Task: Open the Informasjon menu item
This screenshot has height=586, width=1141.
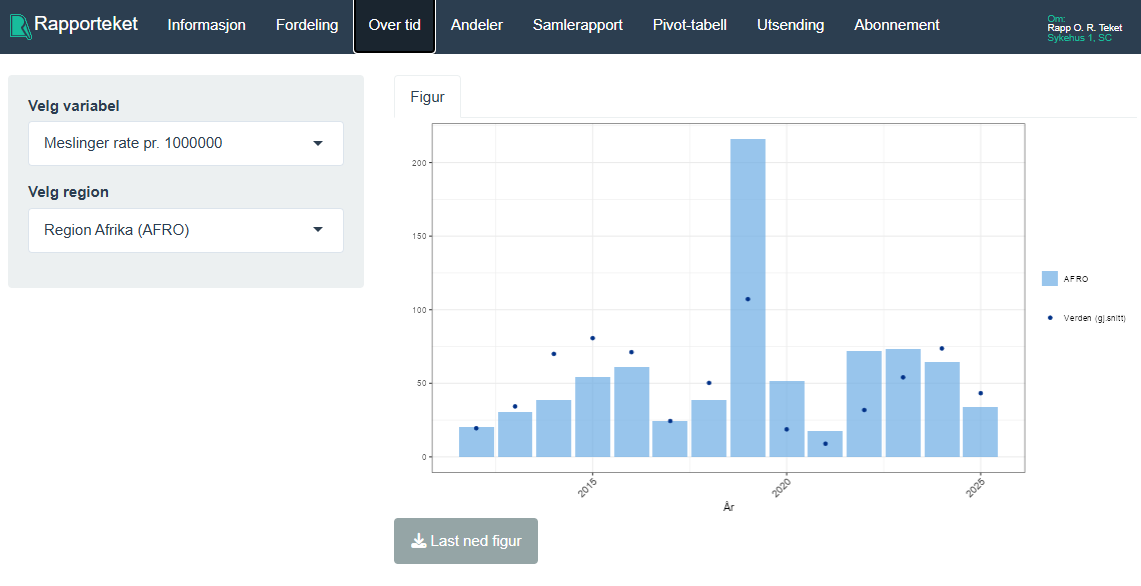Action: pos(206,25)
